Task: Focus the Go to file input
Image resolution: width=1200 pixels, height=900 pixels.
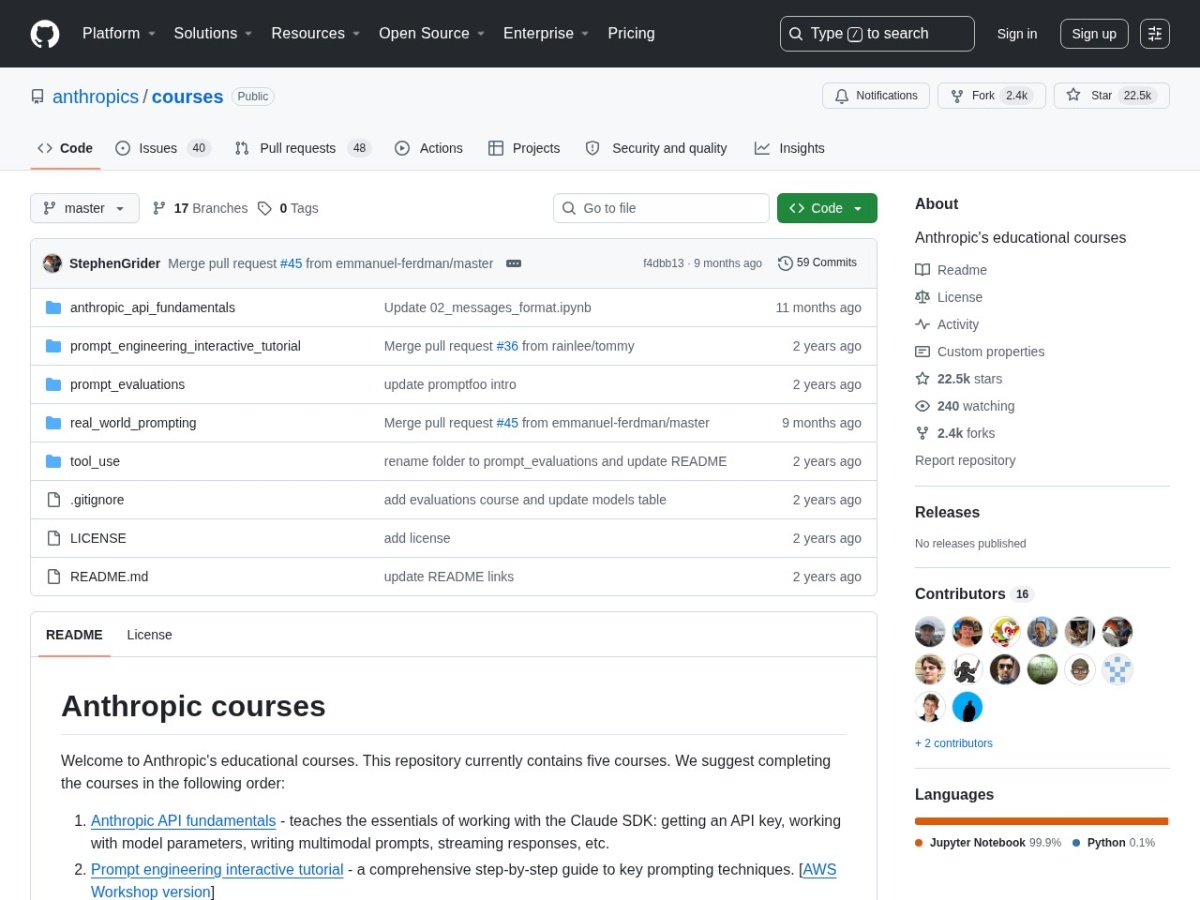Action: tap(661, 208)
